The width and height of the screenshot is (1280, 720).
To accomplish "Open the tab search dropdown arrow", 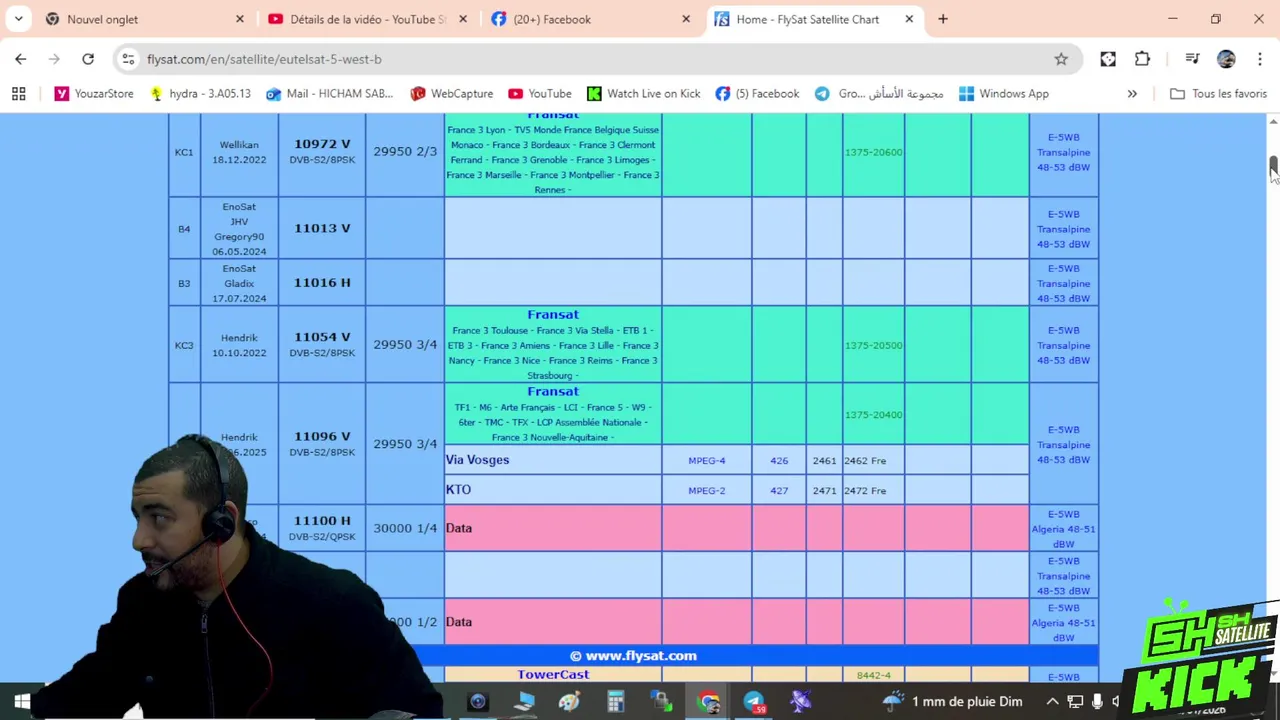I will pyautogui.click(x=18, y=19).
